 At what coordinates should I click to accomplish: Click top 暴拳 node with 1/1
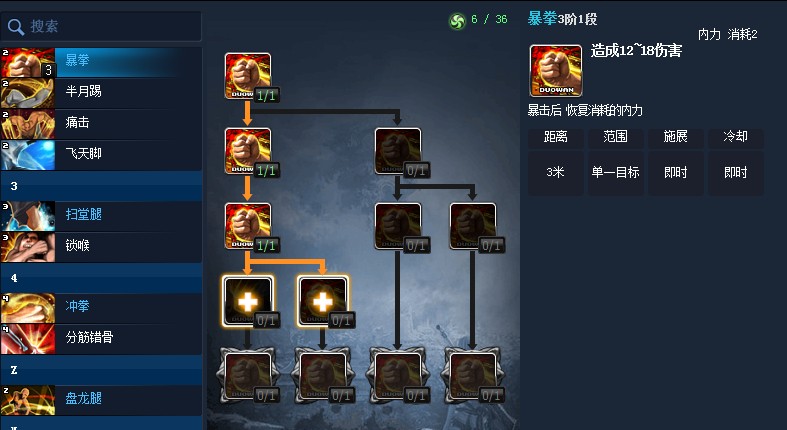[x=248, y=76]
